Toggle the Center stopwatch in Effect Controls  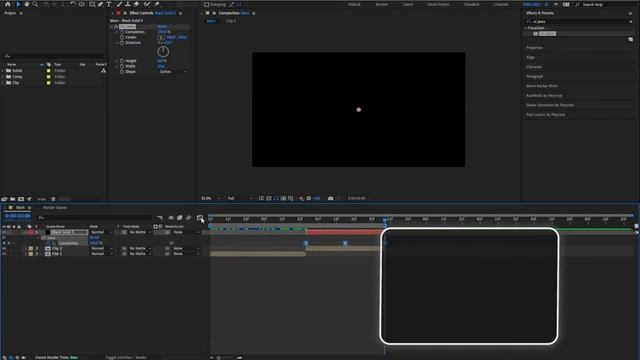pyautogui.click(x=122, y=37)
